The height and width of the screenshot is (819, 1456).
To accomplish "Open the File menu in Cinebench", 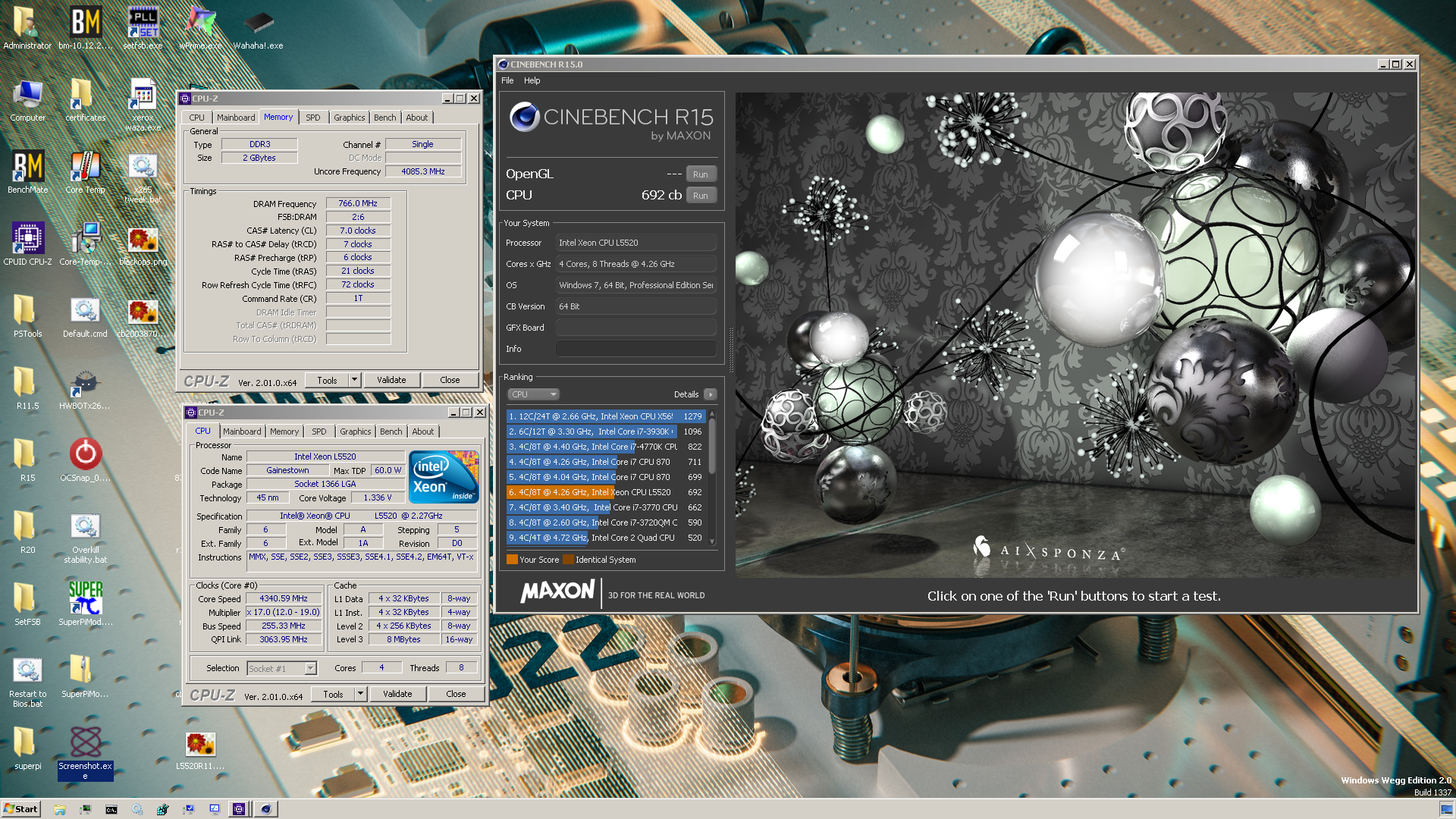I will coord(507,80).
